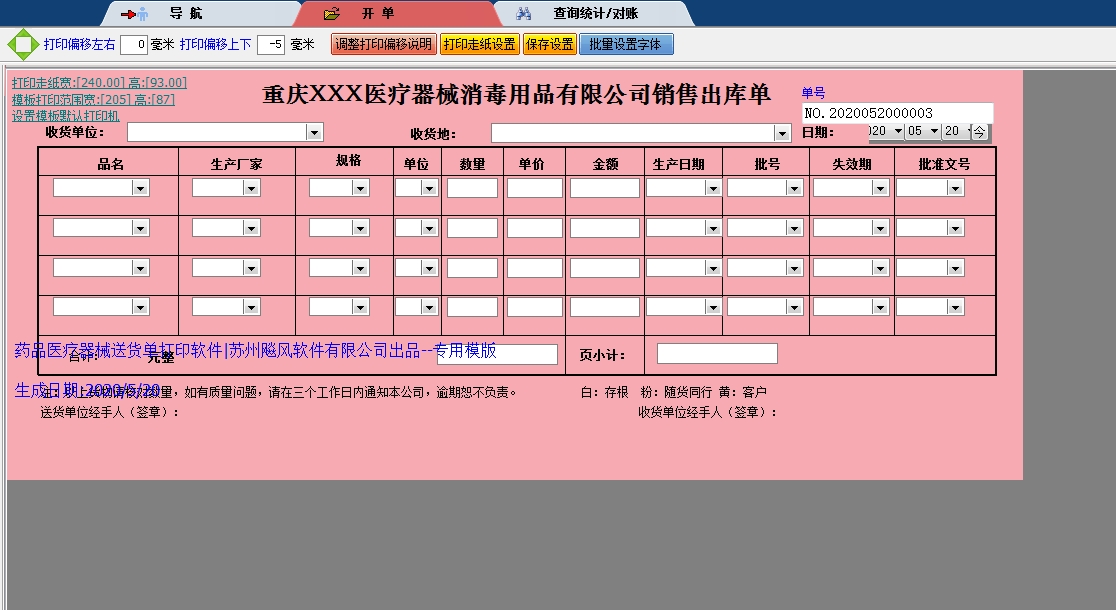Open the 收货单位 dropdown
The height and width of the screenshot is (610, 1116).
tap(316, 131)
